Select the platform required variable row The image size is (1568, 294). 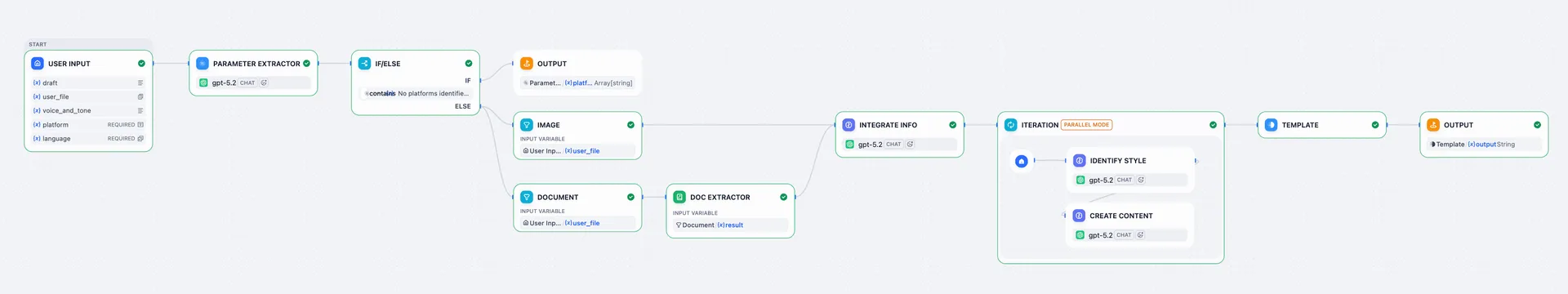(x=88, y=125)
